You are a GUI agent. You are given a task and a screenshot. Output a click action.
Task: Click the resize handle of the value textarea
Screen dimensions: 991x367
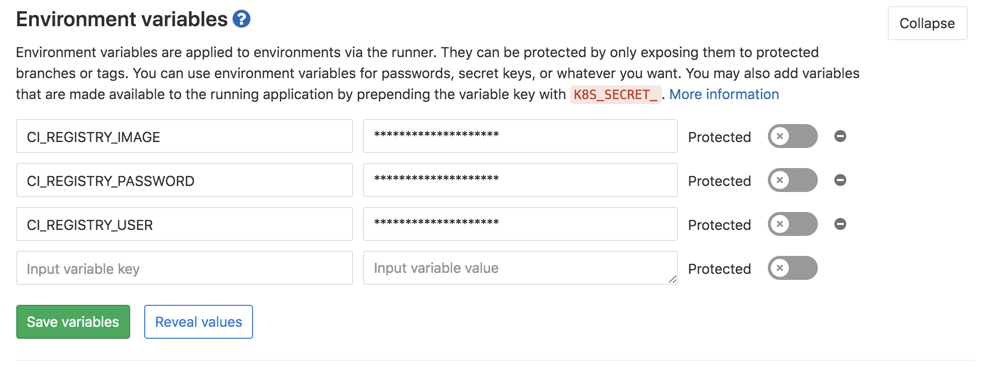click(672, 279)
